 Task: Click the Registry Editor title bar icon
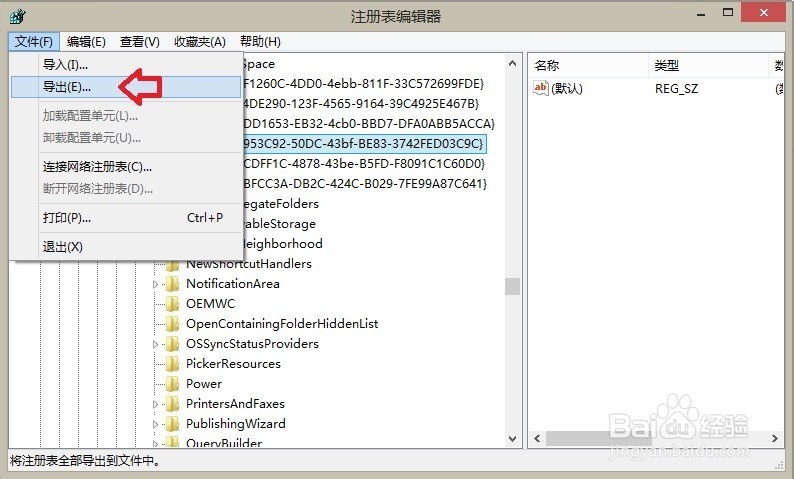(x=18, y=17)
